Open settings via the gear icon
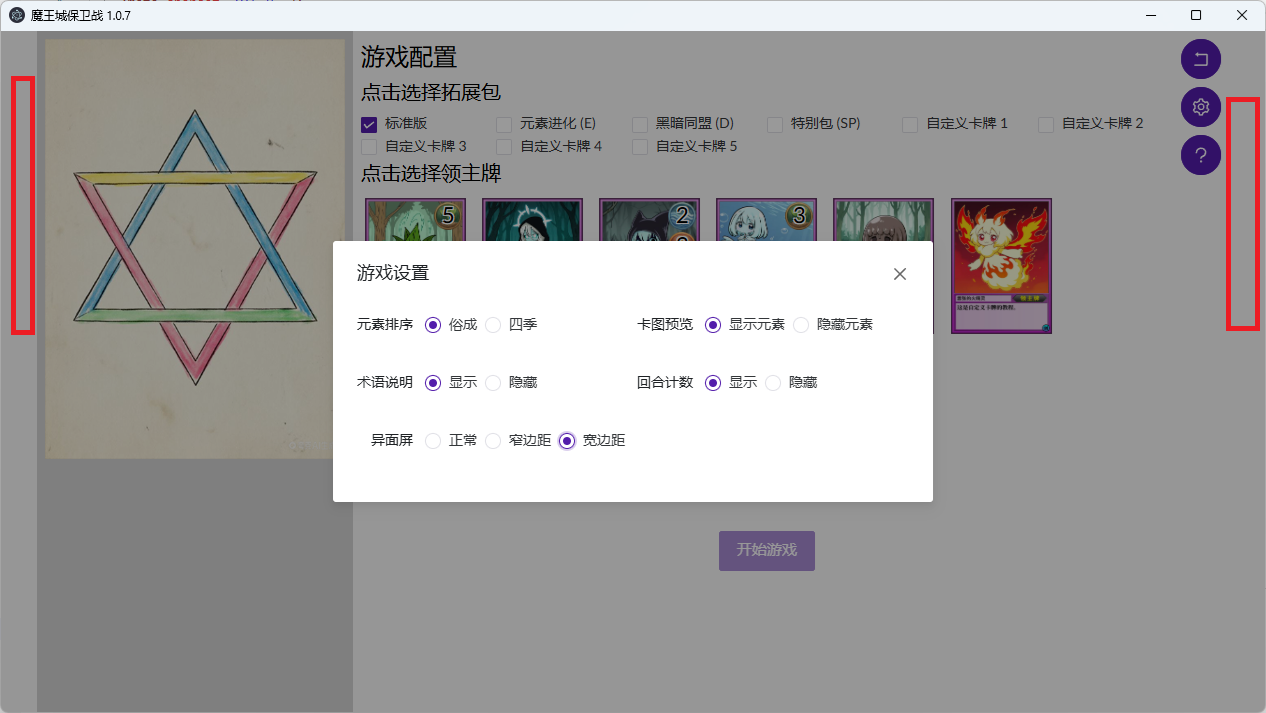1266x713 pixels. 1201,107
